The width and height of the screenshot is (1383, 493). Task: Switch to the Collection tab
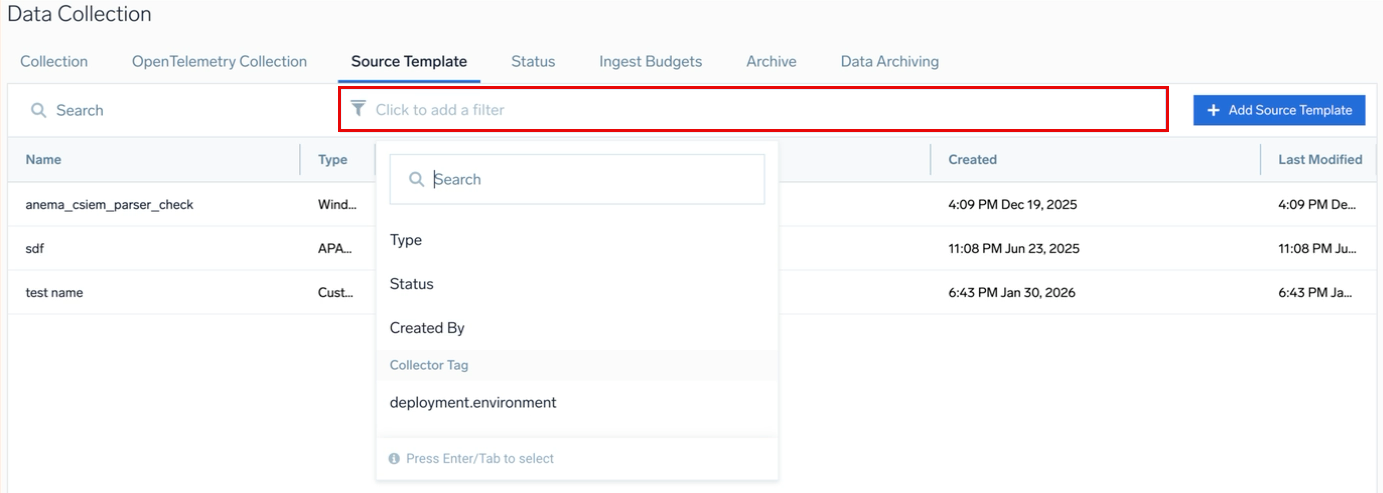click(x=54, y=62)
